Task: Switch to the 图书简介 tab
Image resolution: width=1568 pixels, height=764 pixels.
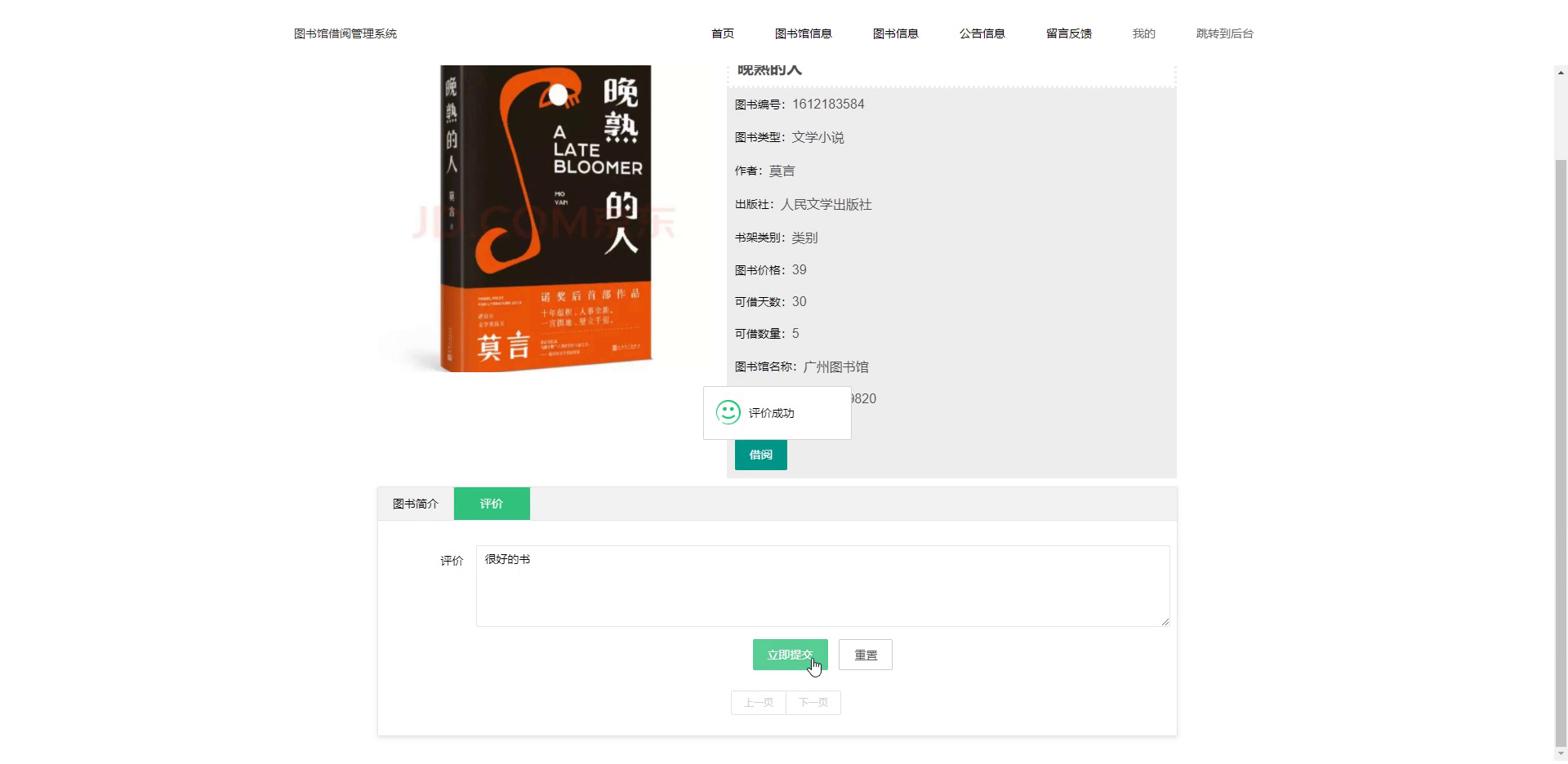Action: [416, 504]
